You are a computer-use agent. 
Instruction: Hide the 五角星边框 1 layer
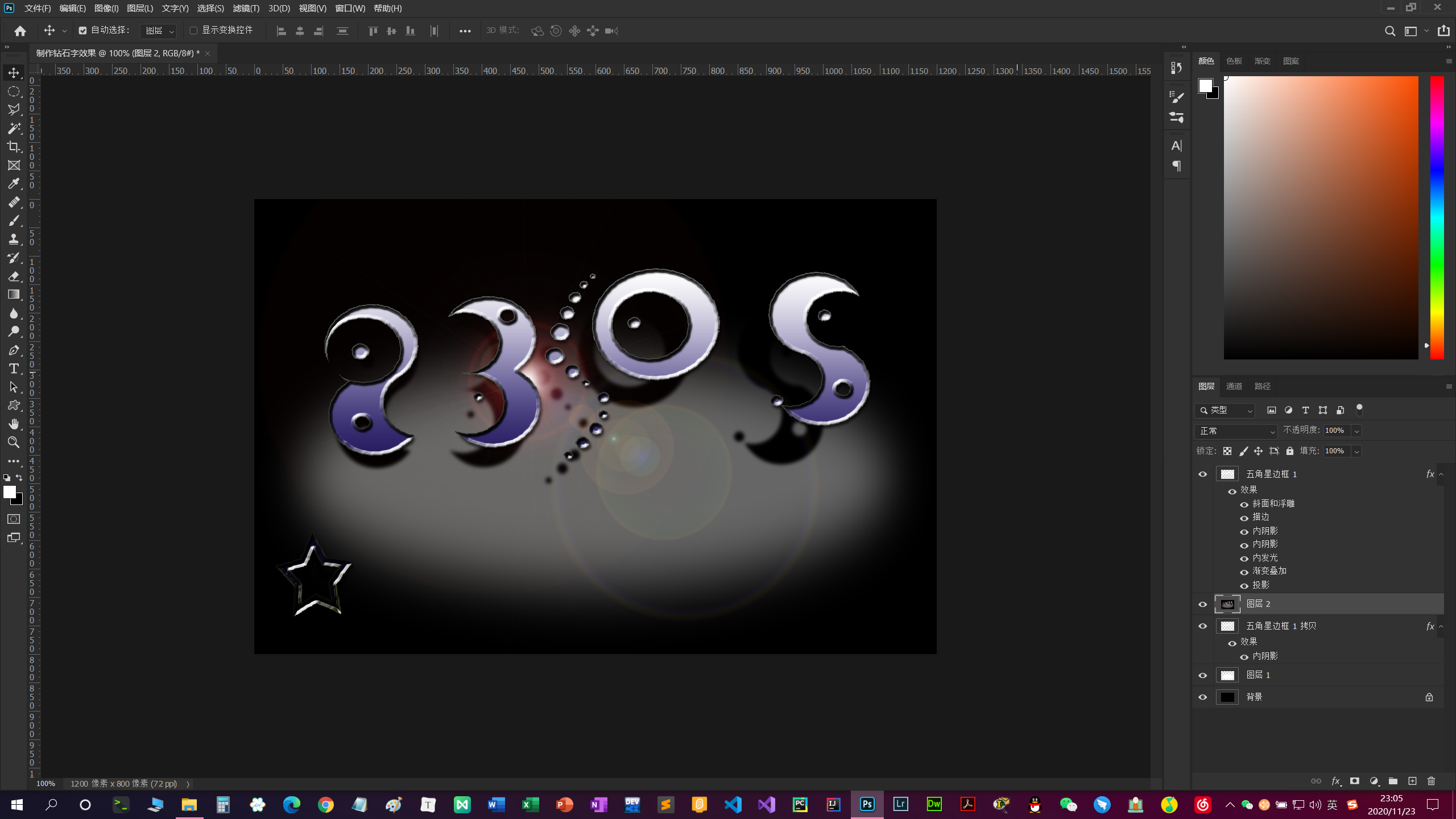pyautogui.click(x=1203, y=474)
